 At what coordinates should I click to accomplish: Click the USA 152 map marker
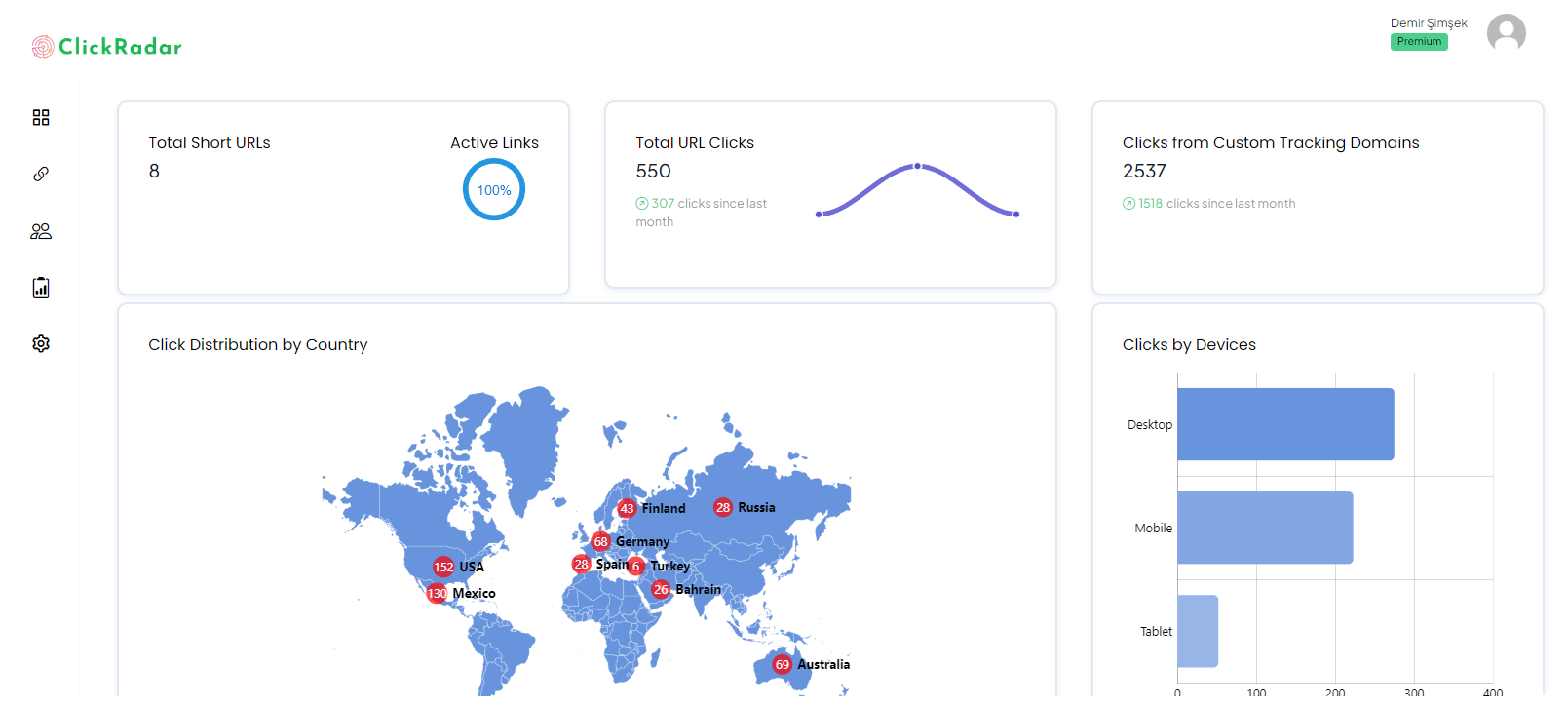[x=443, y=567]
